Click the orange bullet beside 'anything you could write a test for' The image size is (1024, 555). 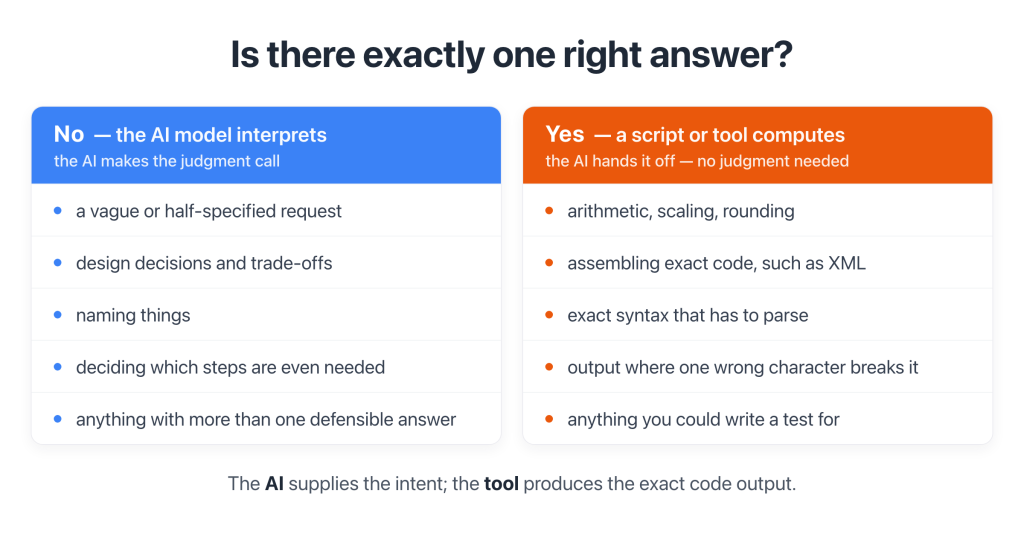(x=549, y=419)
